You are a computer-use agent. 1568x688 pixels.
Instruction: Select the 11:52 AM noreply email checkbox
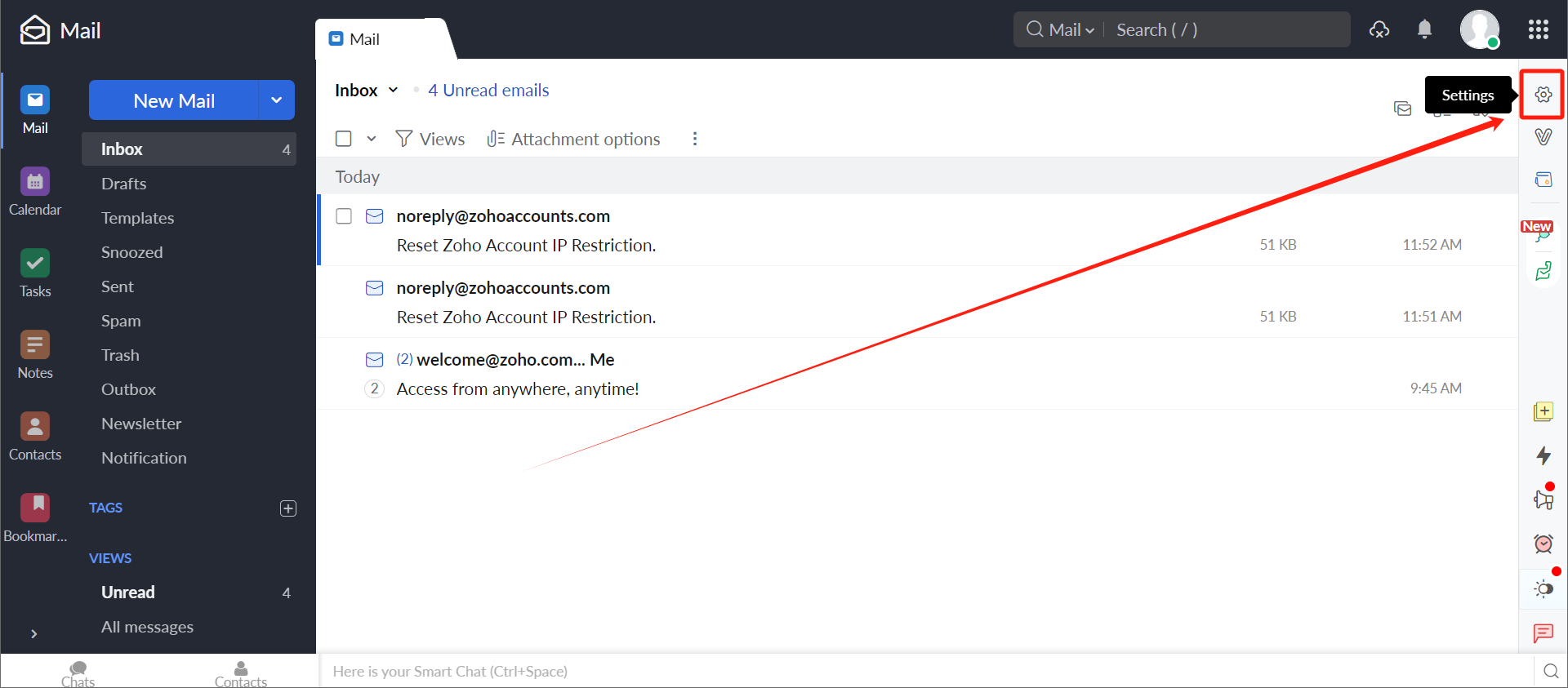344,216
